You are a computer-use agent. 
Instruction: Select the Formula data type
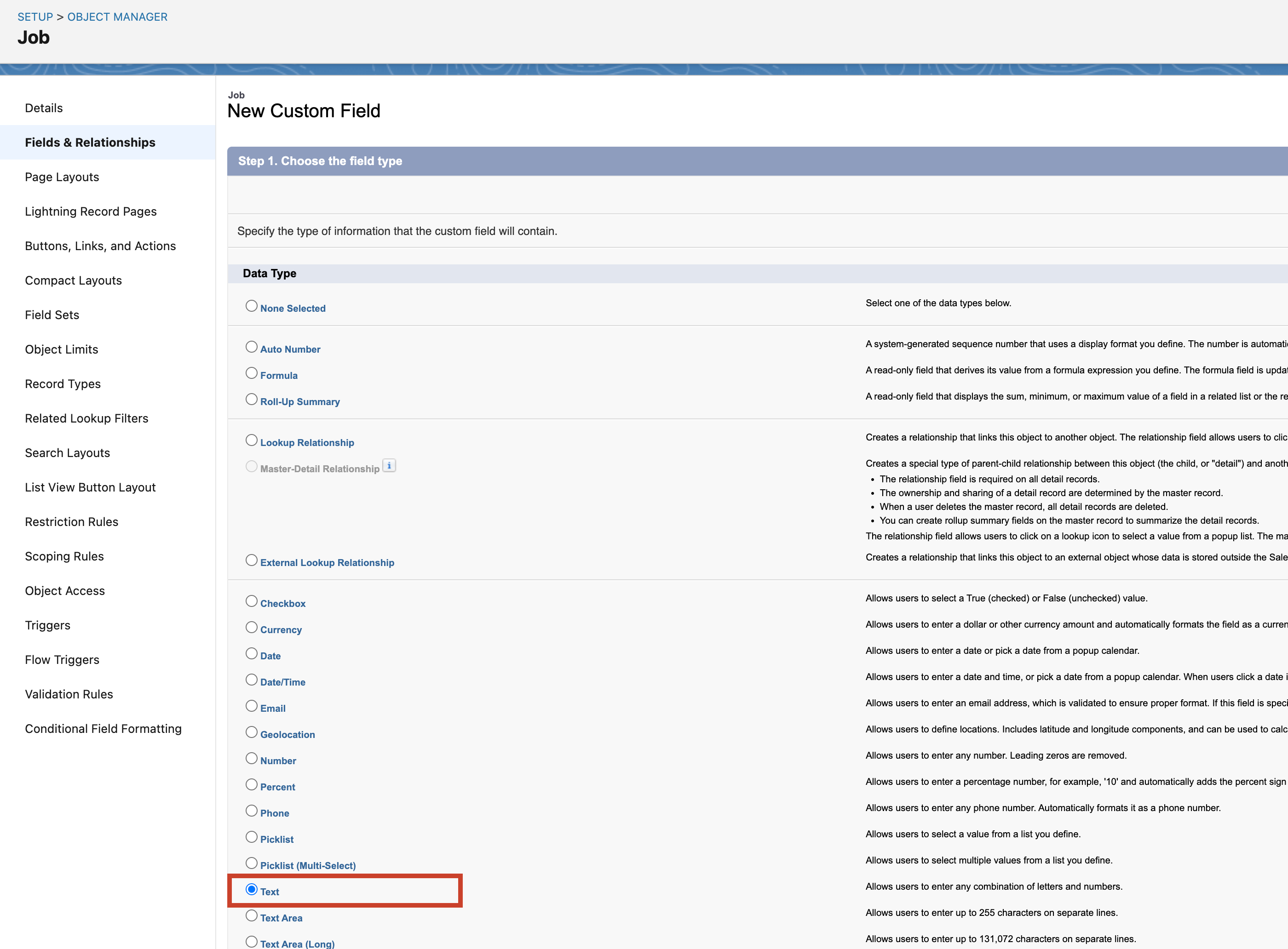[251, 373]
